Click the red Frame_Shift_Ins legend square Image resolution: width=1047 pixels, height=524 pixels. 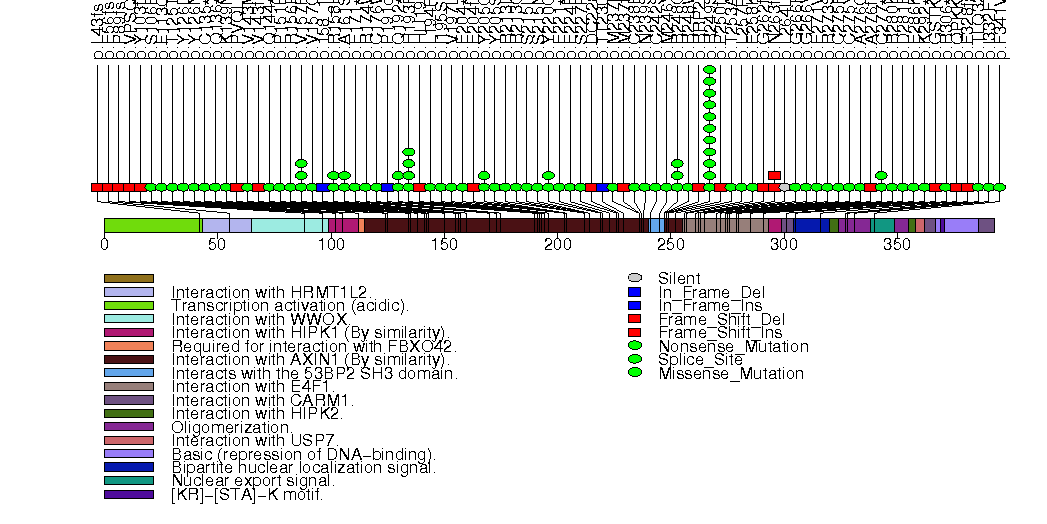(634, 332)
